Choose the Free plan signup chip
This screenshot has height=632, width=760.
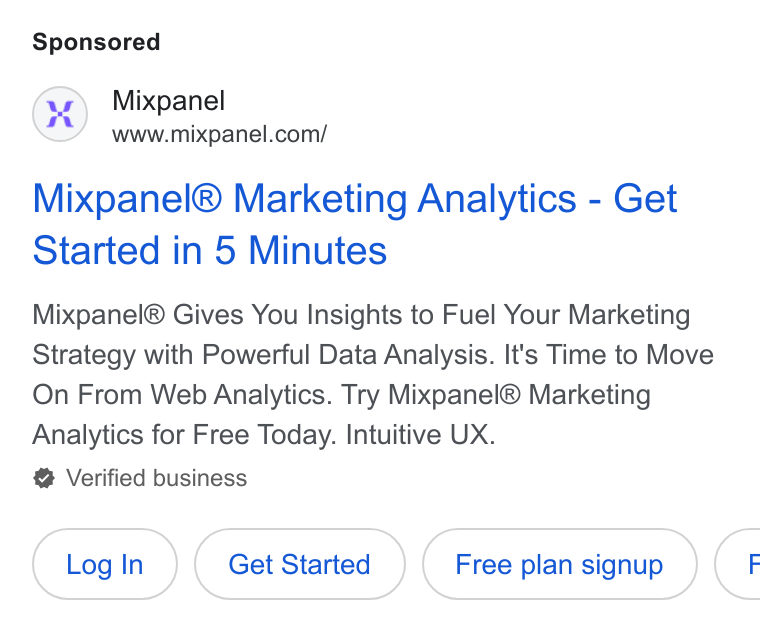coord(559,564)
